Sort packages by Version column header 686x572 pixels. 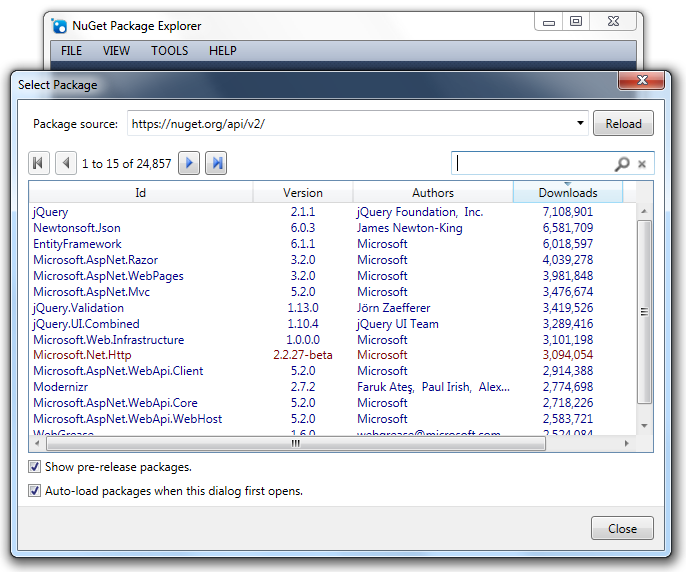pos(302,193)
